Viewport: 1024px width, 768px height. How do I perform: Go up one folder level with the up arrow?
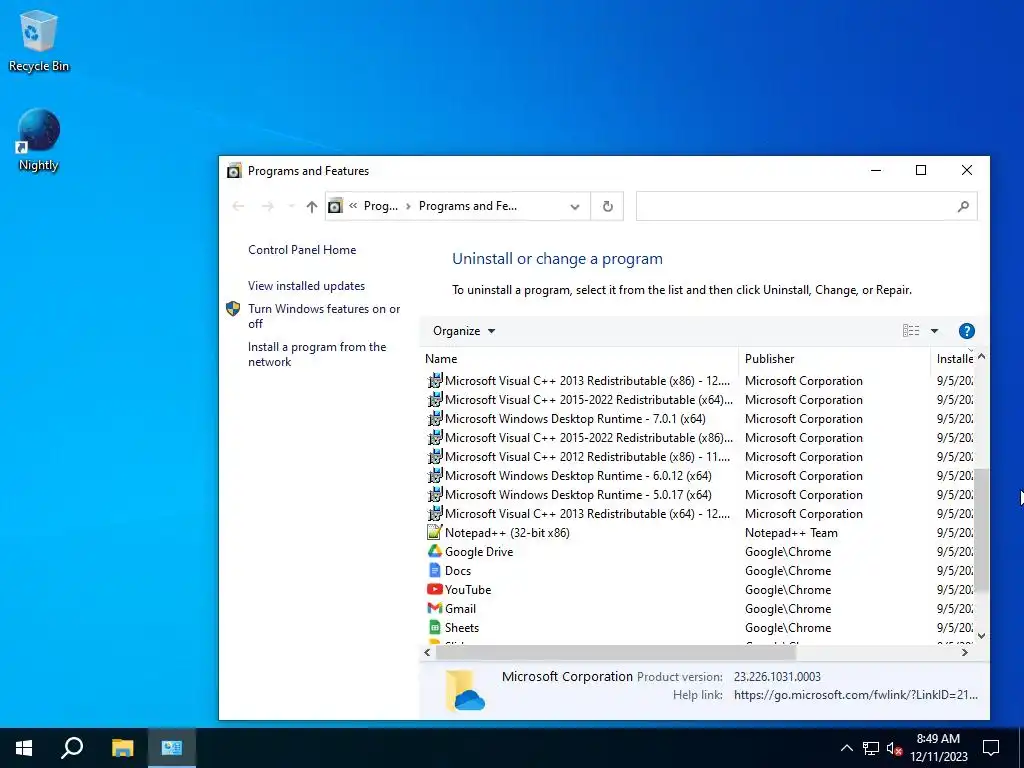tap(312, 206)
